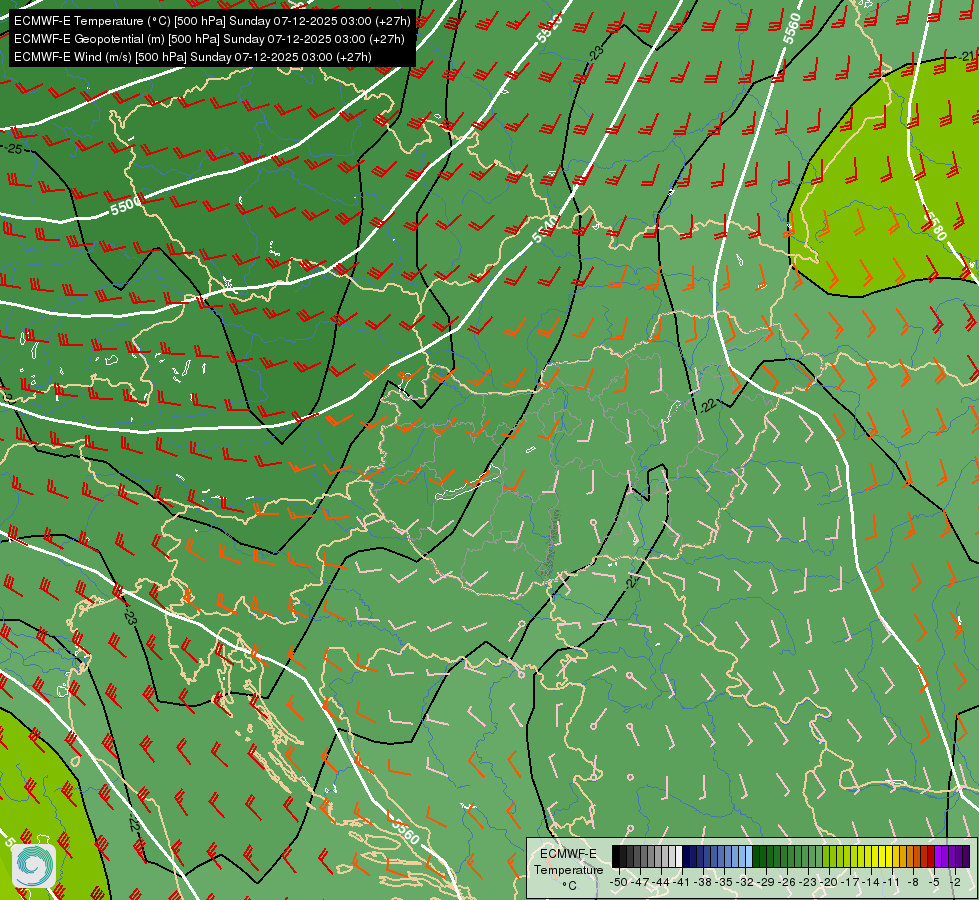Viewport: 979px width, 900px height.
Task: Click the -35 value in the legend
Action: tap(724, 882)
